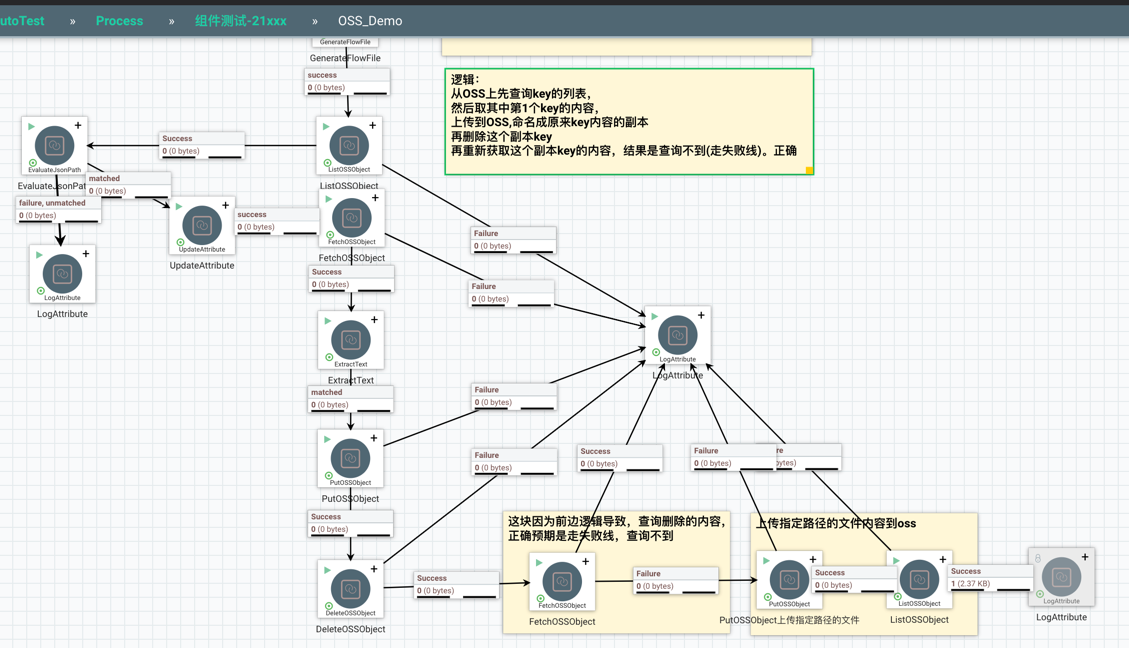Image resolution: width=1129 pixels, height=648 pixels.
Task: Click the yellow resize handle on the green note
Action: pos(809,171)
